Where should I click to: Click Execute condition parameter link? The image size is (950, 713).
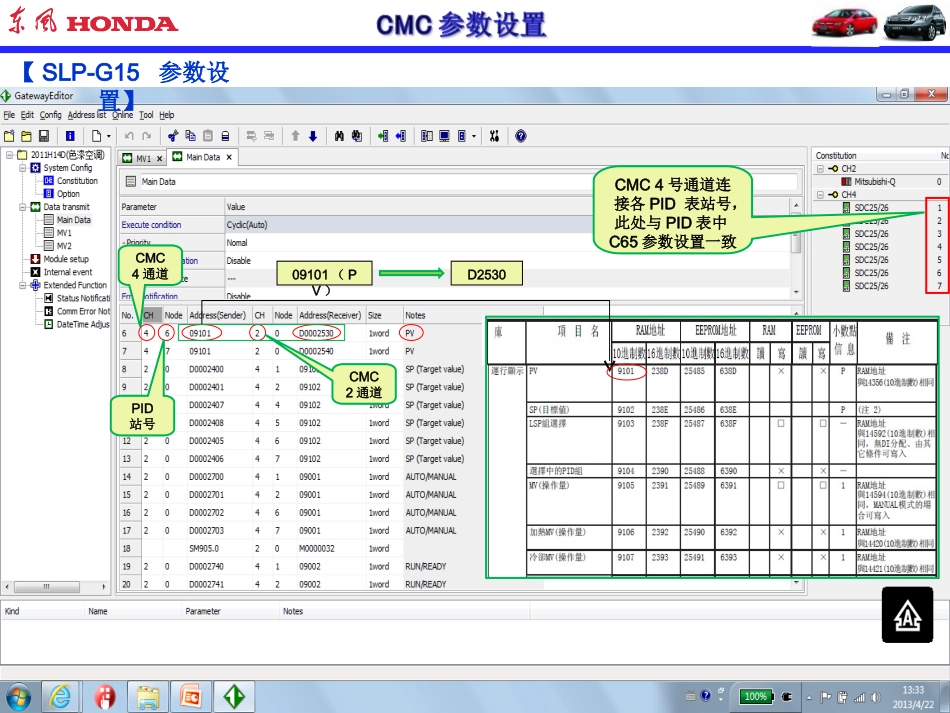[x=151, y=225]
